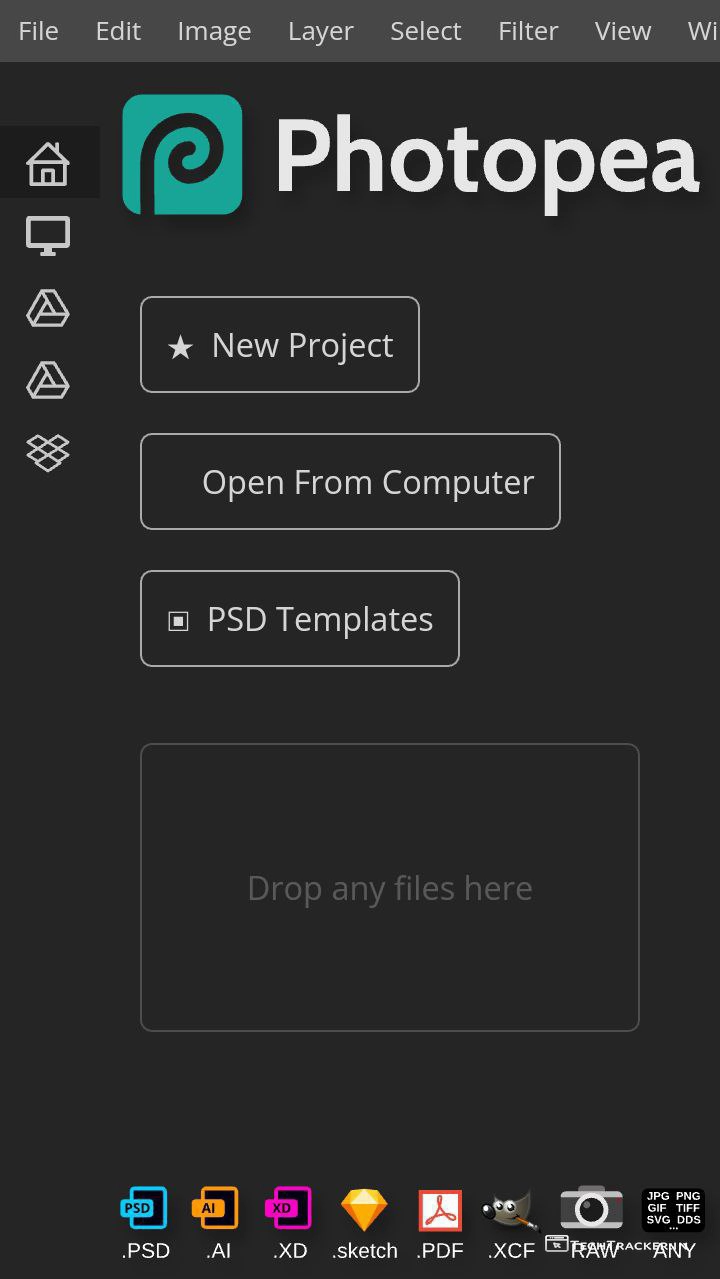Screen dimensions: 720x1279
Task: Click the Photopea spiral logo
Action: [182, 155]
